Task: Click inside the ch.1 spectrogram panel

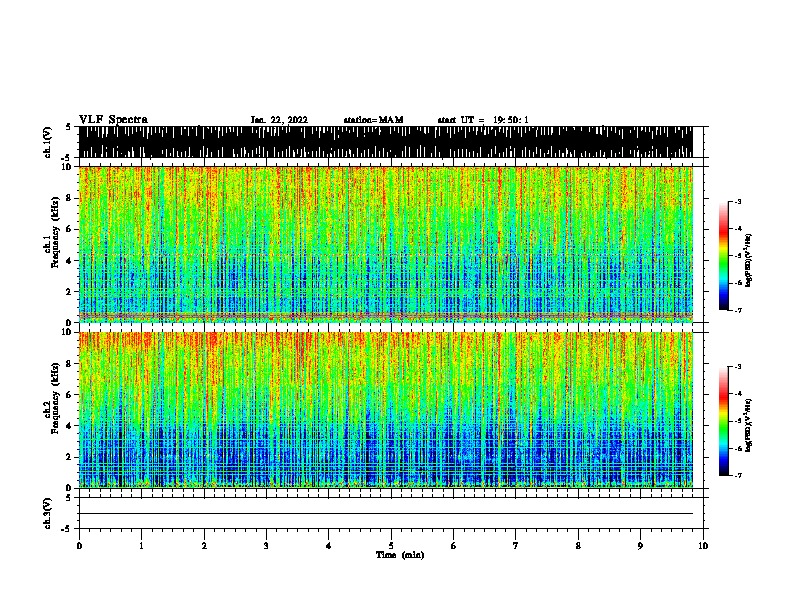Action: (x=386, y=244)
